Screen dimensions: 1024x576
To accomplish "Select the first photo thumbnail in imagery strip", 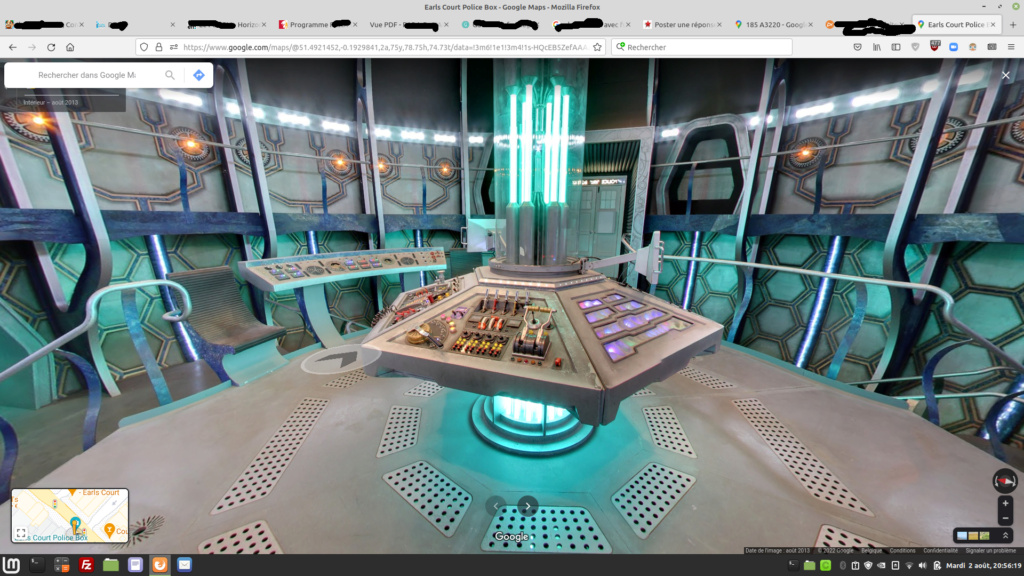I will [962, 536].
